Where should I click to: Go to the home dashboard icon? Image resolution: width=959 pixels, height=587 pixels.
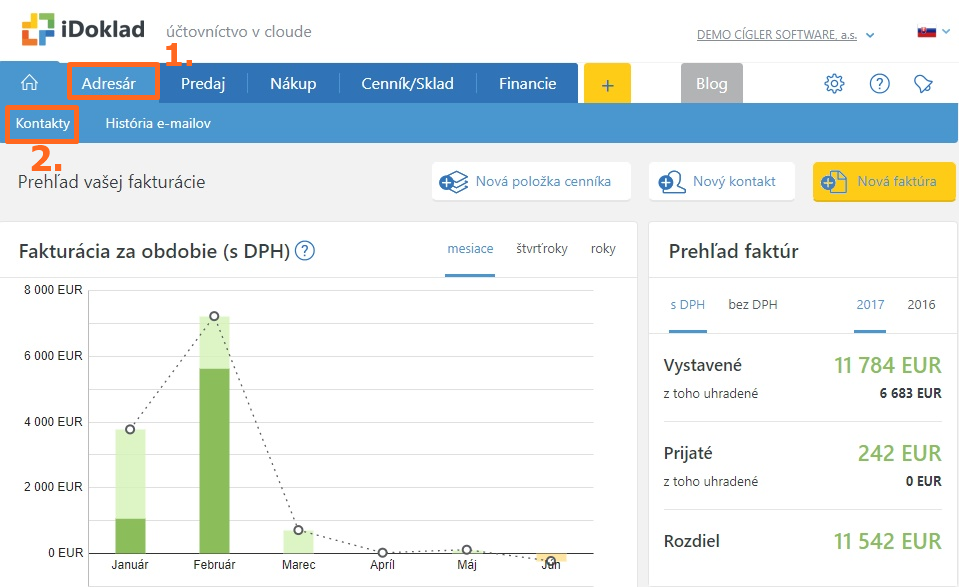pyautogui.click(x=30, y=83)
